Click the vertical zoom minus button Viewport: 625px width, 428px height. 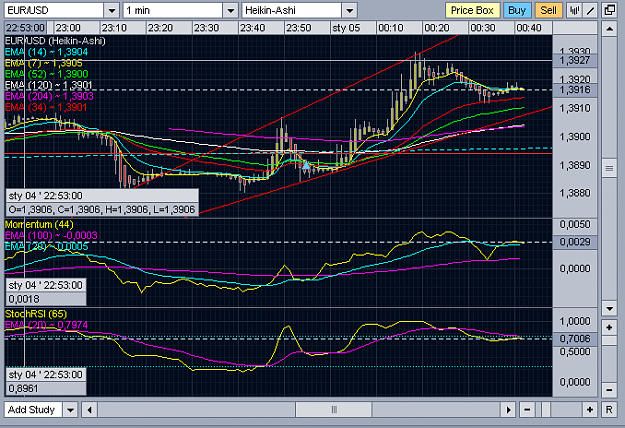(x=609, y=389)
